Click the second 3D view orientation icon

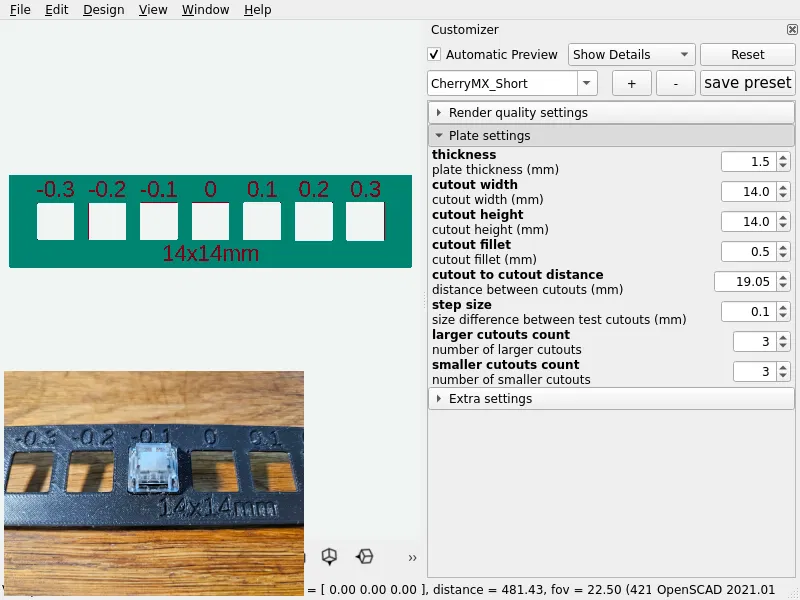364,556
